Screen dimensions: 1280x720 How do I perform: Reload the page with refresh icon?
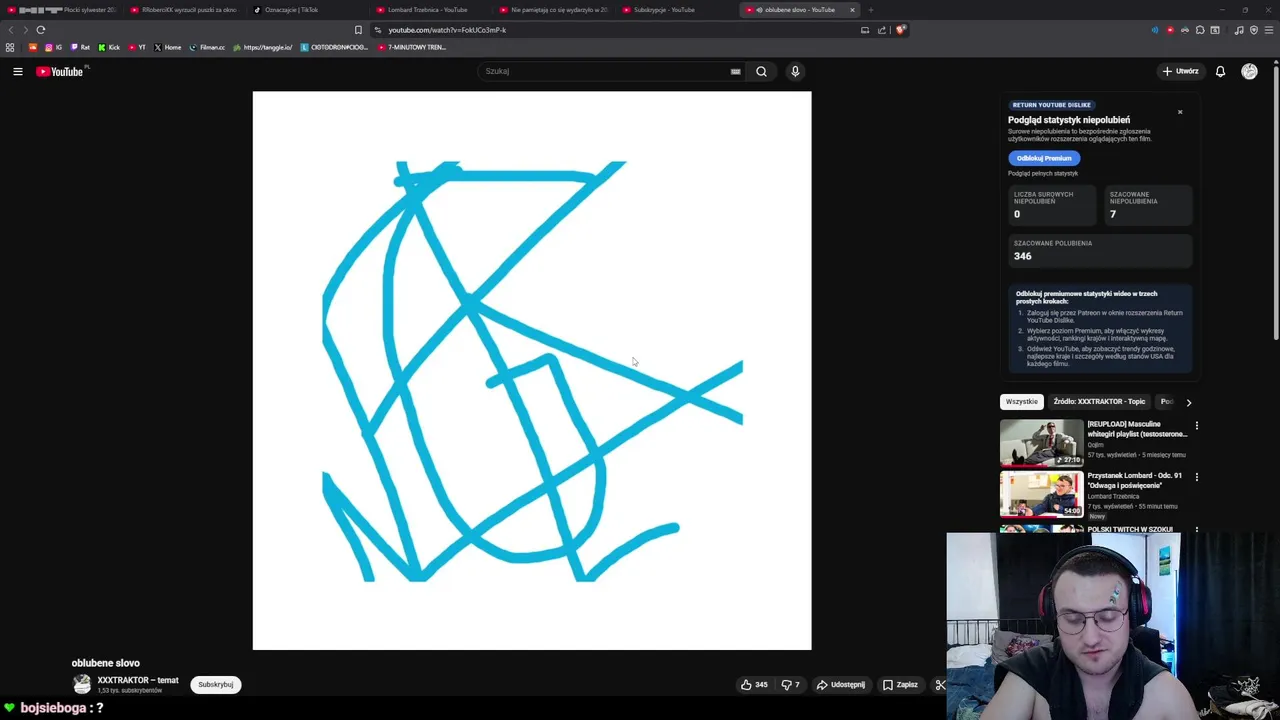(x=41, y=30)
